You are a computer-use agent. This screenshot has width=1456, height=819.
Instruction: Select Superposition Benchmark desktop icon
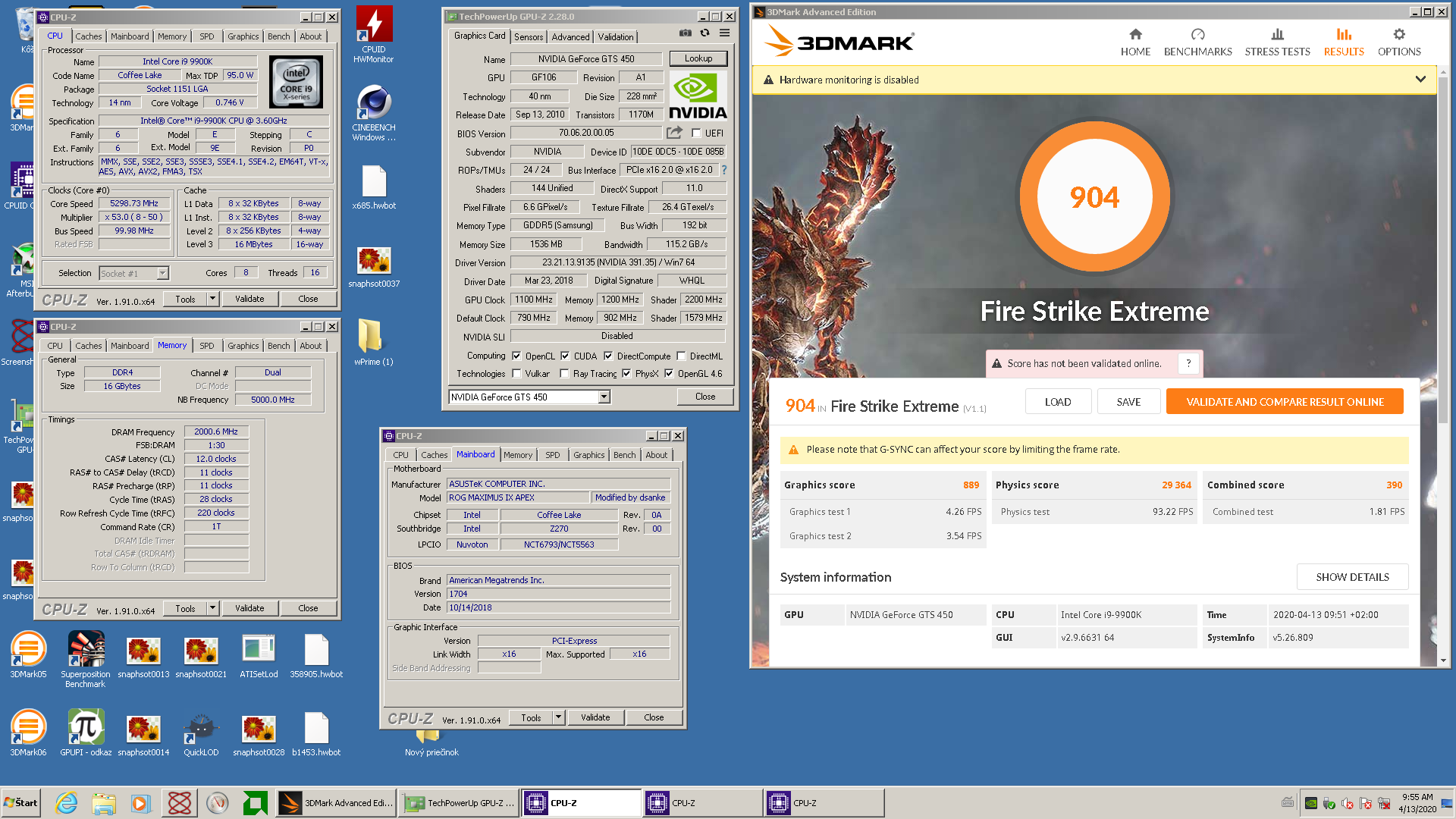pyautogui.click(x=86, y=659)
